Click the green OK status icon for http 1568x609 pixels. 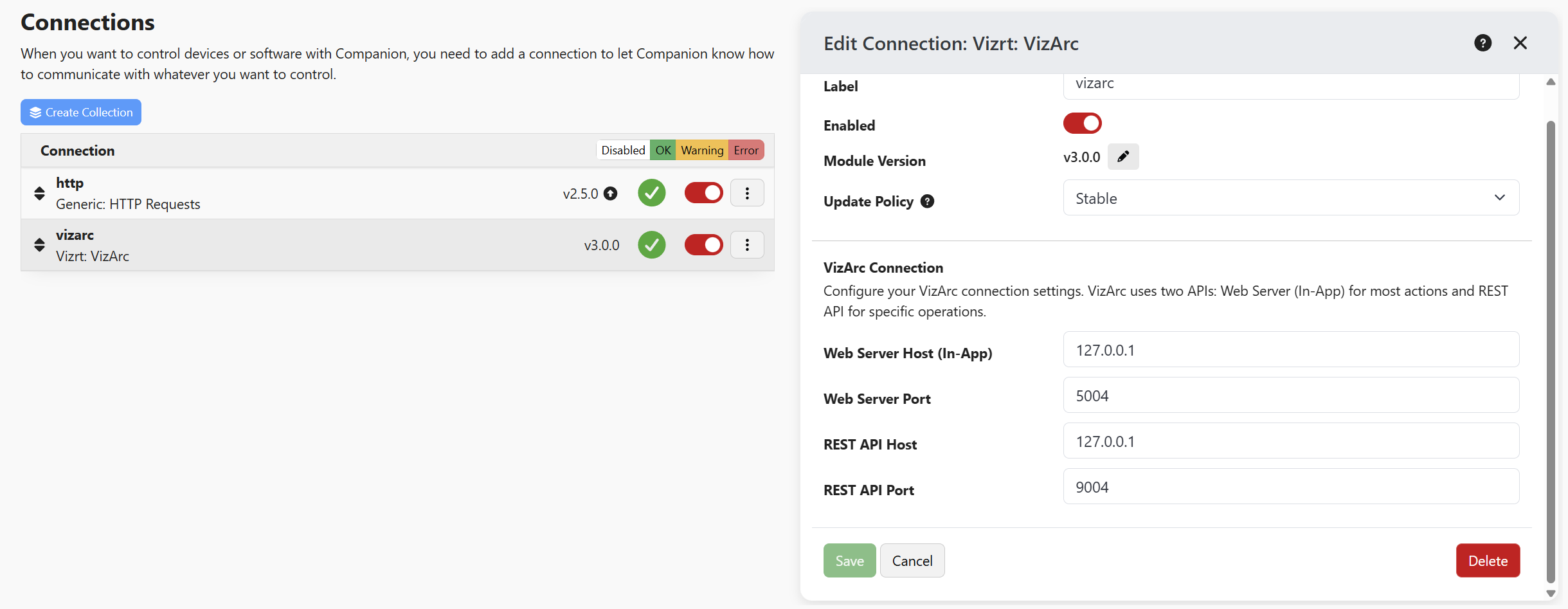pyautogui.click(x=651, y=193)
